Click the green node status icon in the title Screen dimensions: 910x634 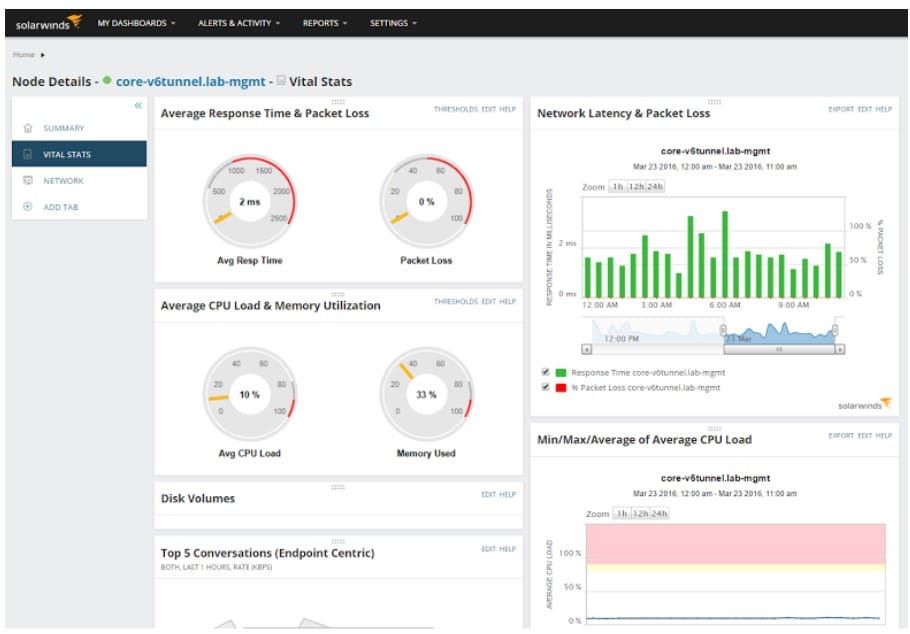pyautogui.click(x=107, y=81)
